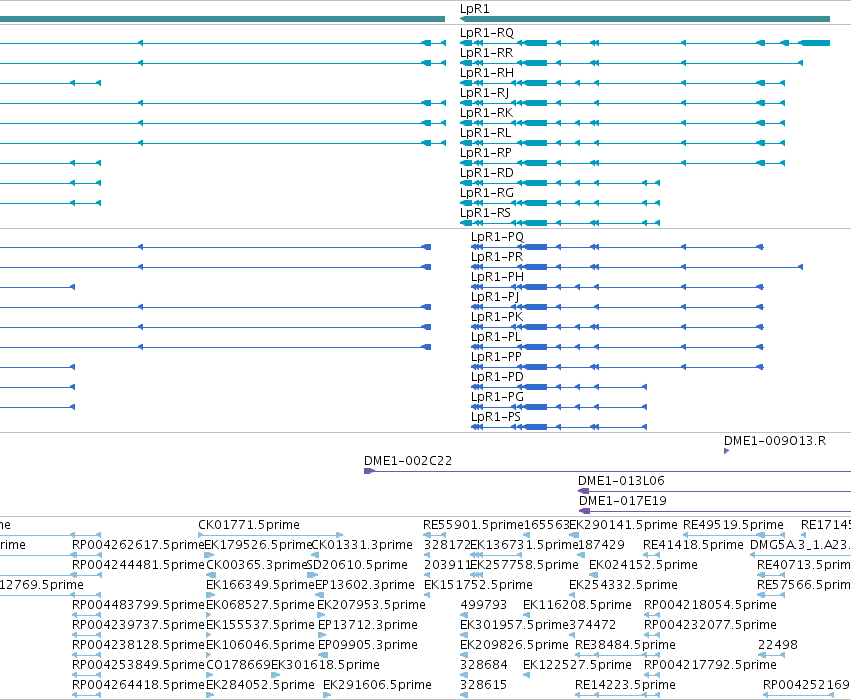Click the EK257758.5prime EST label
Screen dimensions: 851x700
point(524,565)
